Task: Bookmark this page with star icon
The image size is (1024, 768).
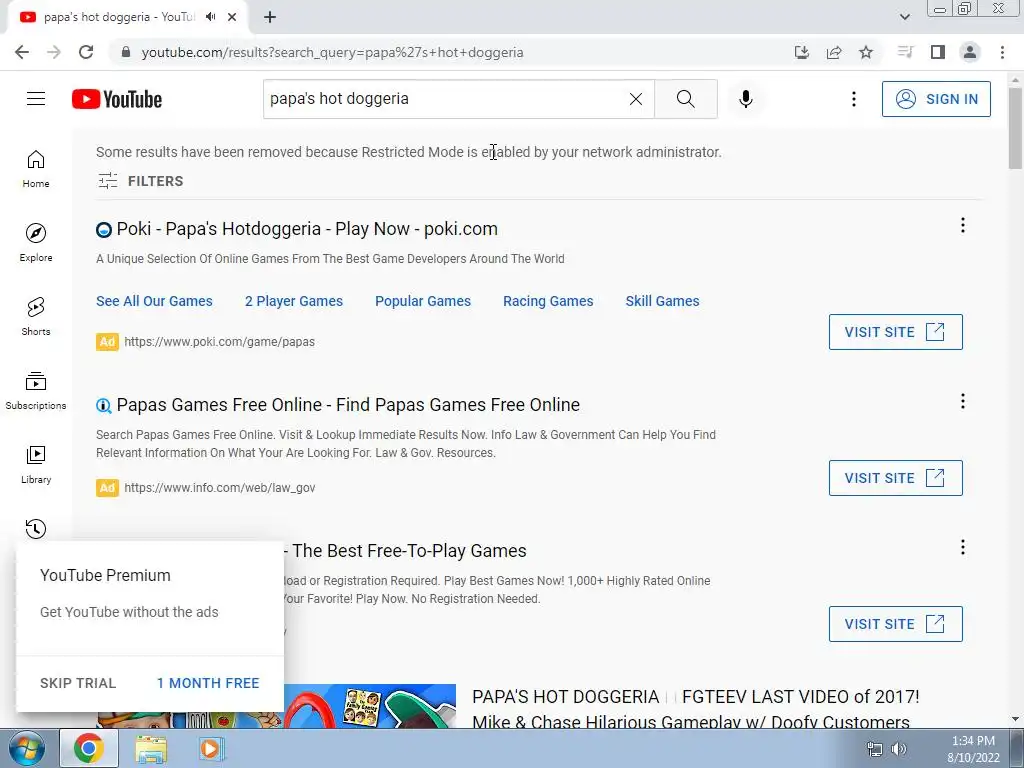Action: (x=866, y=52)
